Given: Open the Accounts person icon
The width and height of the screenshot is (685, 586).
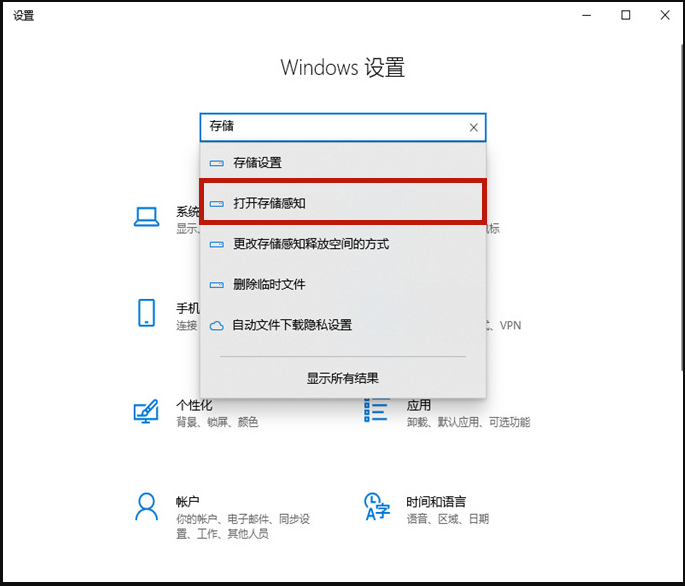Looking at the screenshot, I should tap(147, 507).
